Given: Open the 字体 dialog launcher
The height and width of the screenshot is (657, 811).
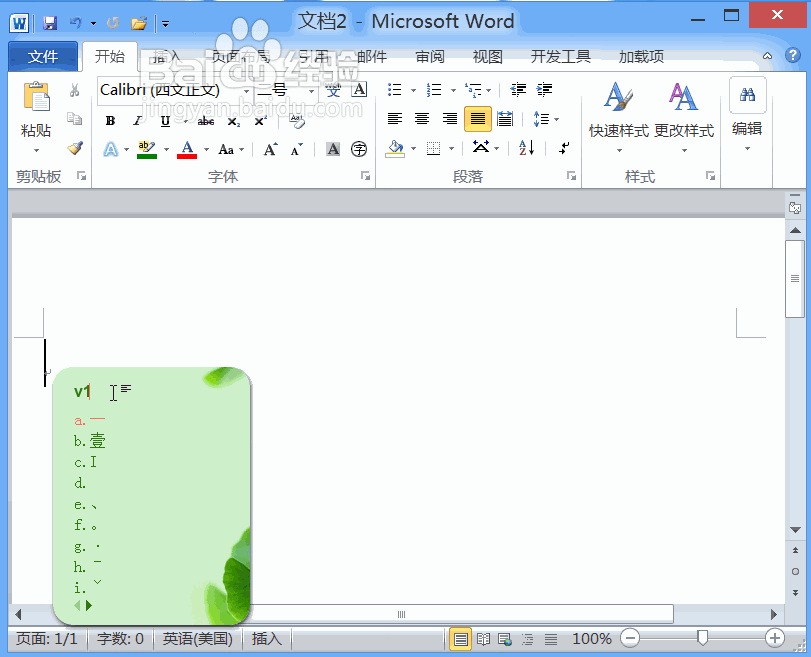Looking at the screenshot, I should click(x=365, y=176).
